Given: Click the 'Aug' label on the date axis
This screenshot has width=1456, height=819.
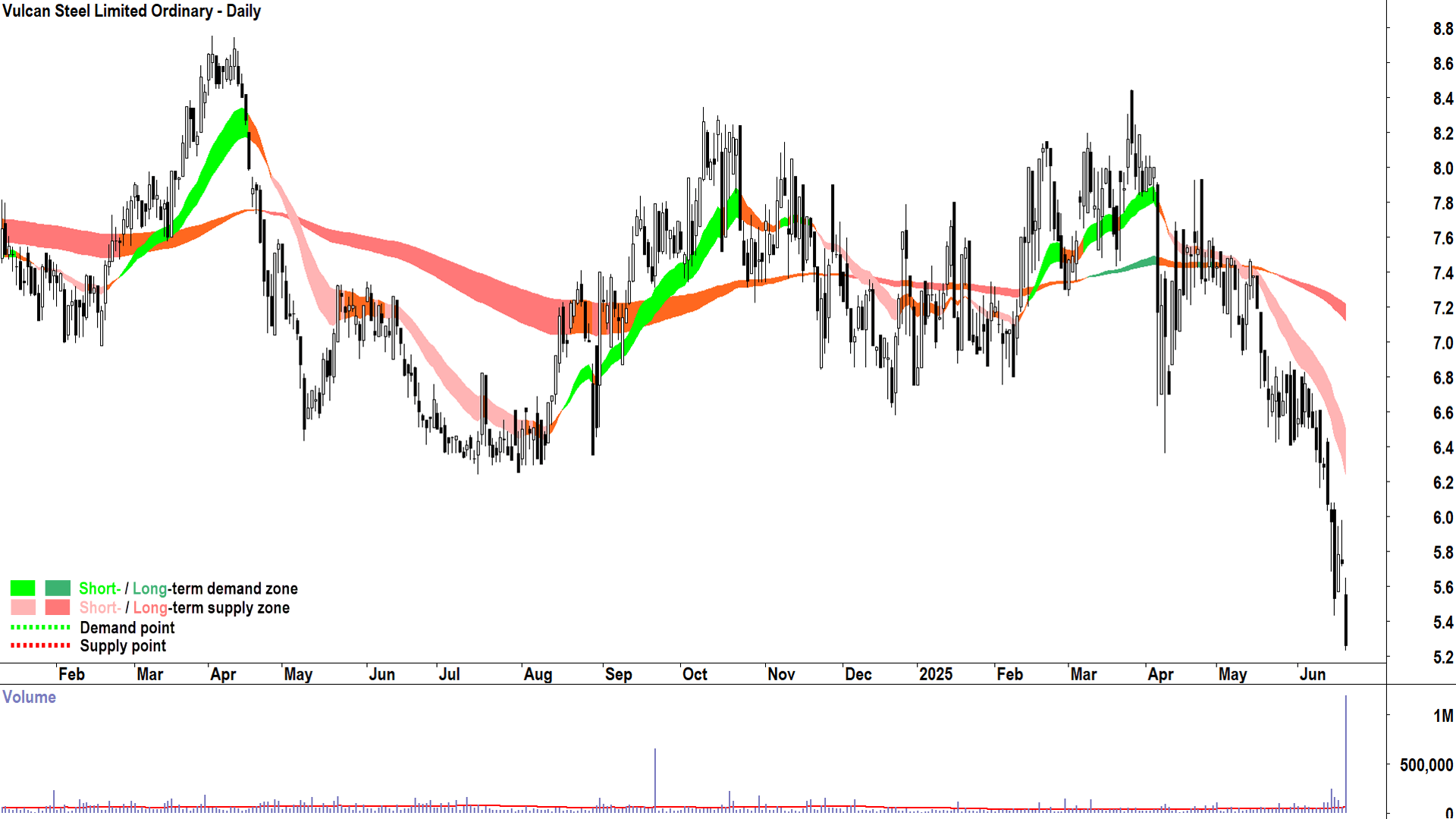Looking at the screenshot, I should coord(538,674).
